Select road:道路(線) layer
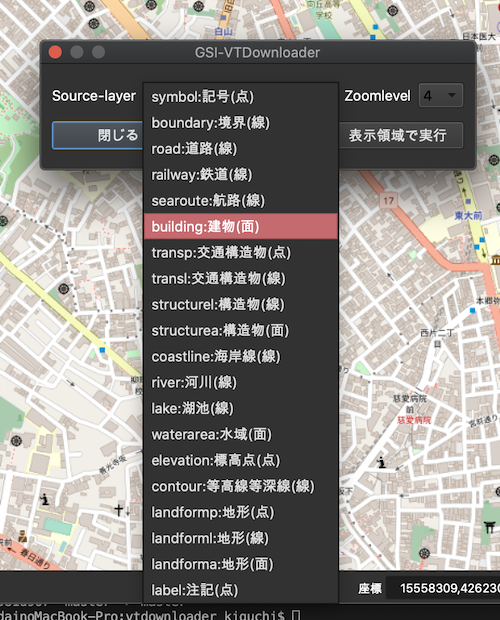The height and width of the screenshot is (620, 500). (241, 149)
